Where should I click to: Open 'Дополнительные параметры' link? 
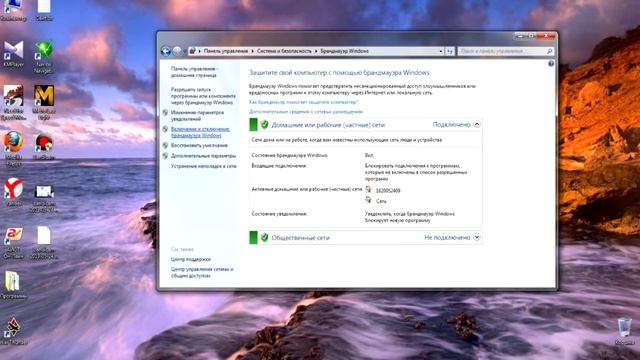[x=203, y=156]
